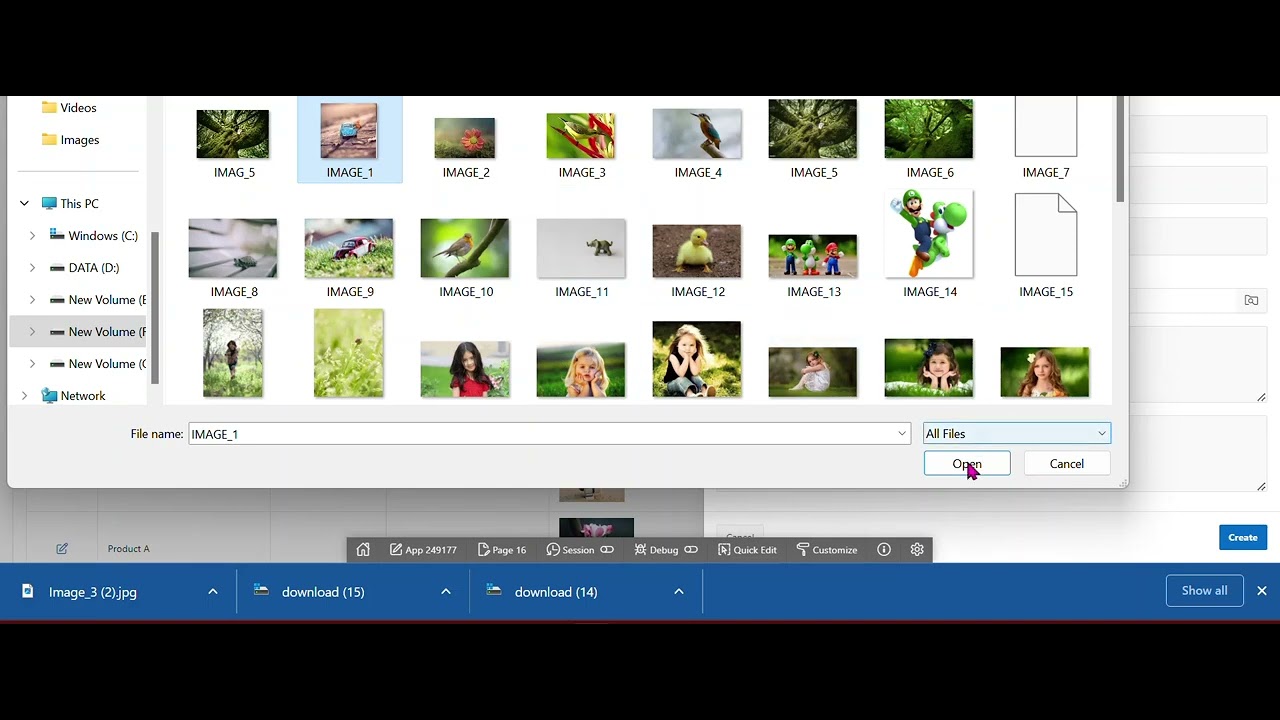Open the download (15) item
This screenshot has height=720, width=1280.
[322, 592]
